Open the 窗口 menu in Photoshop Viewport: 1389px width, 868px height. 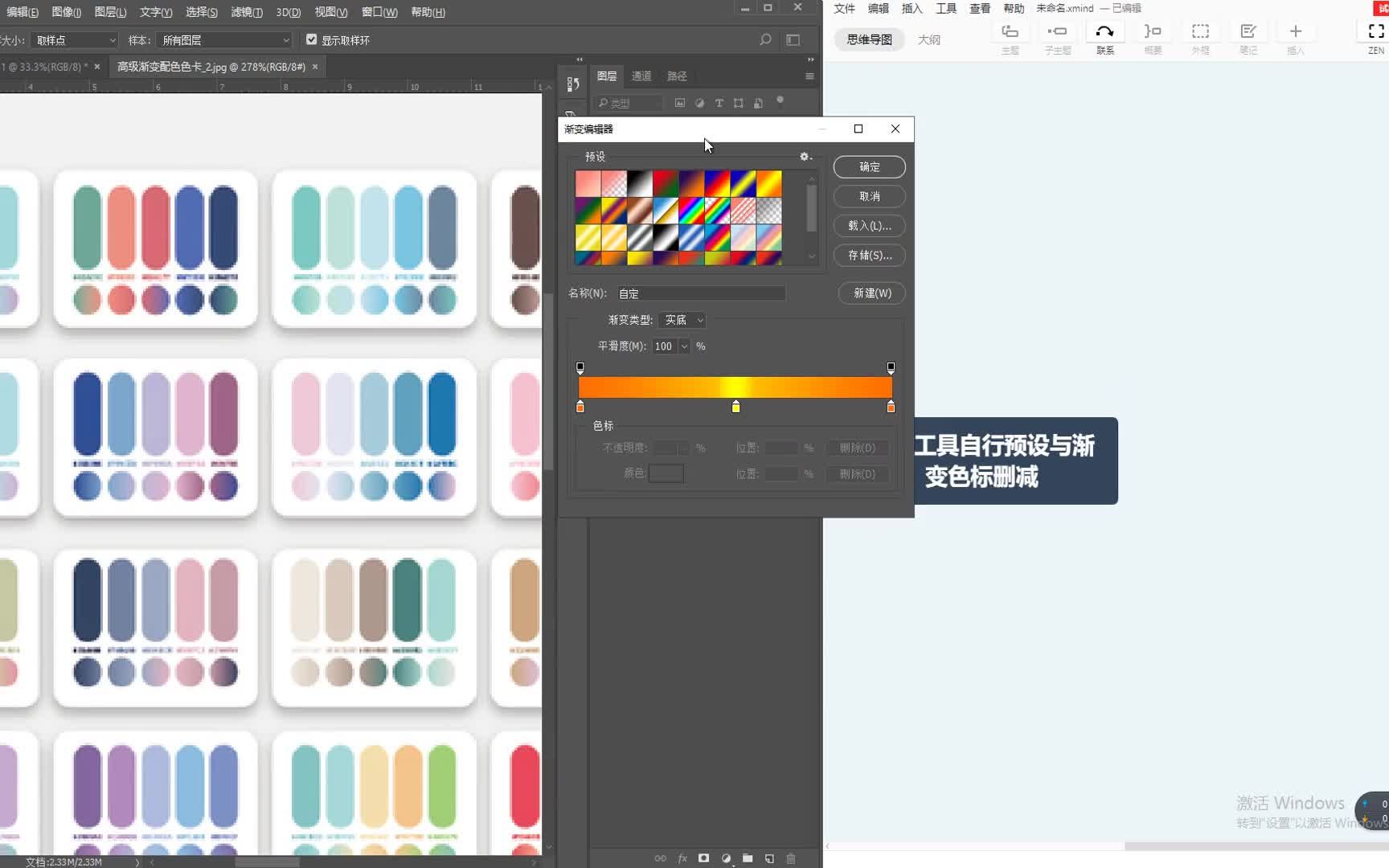(379, 12)
